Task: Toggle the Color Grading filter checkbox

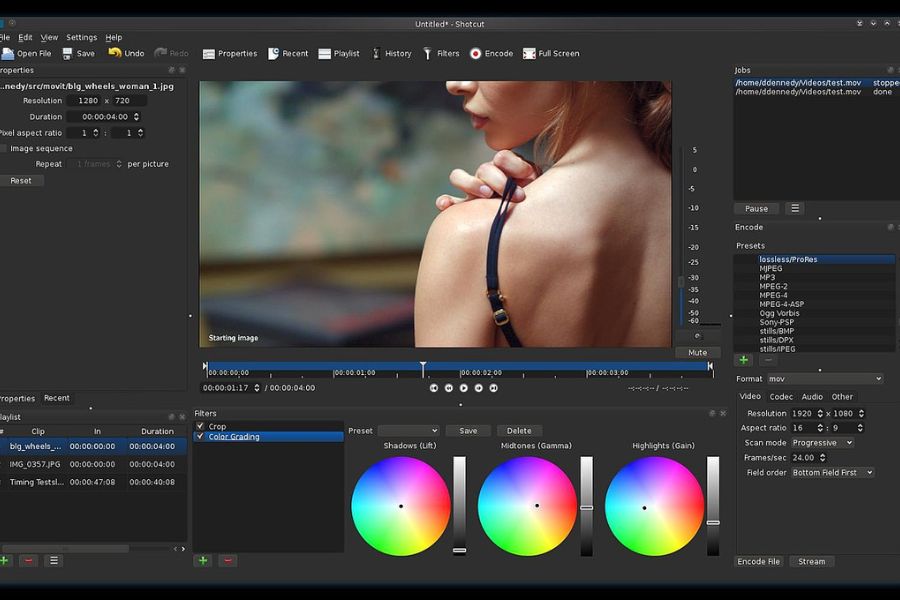Action: click(x=200, y=436)
